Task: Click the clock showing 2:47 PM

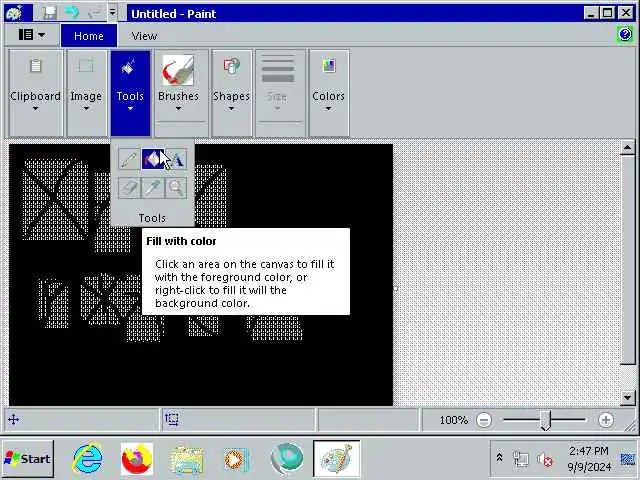Action: click(589, 458)
